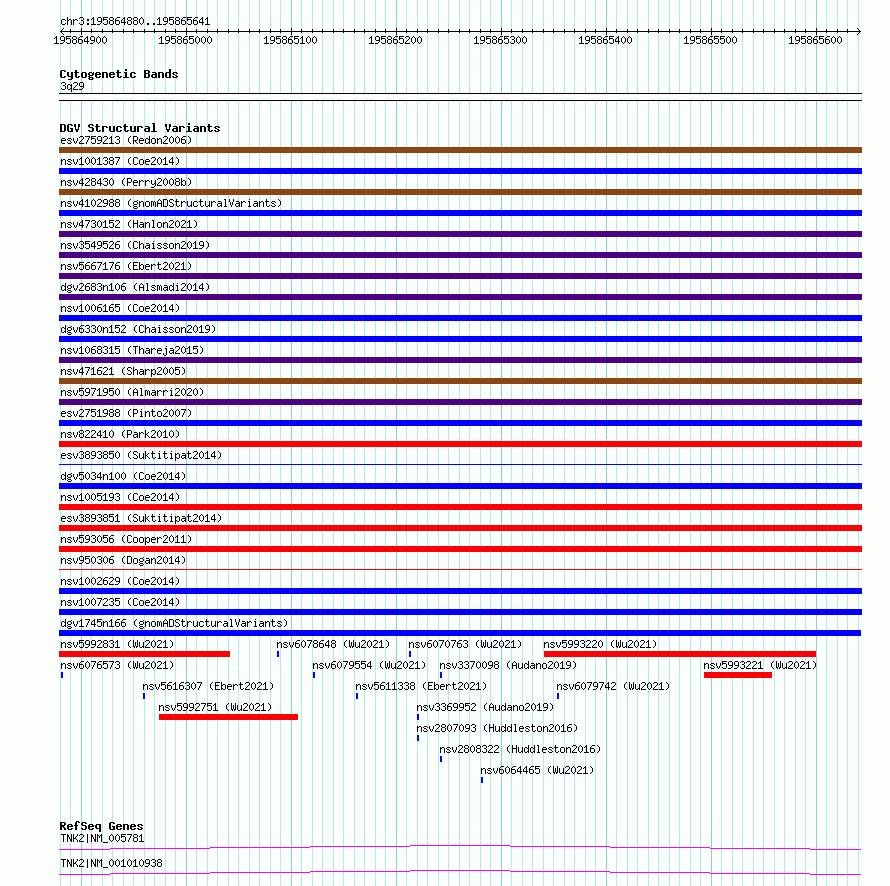Viewport: 890px width, 886px height.
Task: Click nsv2807093 (Huddleston2016) label
Action: click(x=497, y=728)
